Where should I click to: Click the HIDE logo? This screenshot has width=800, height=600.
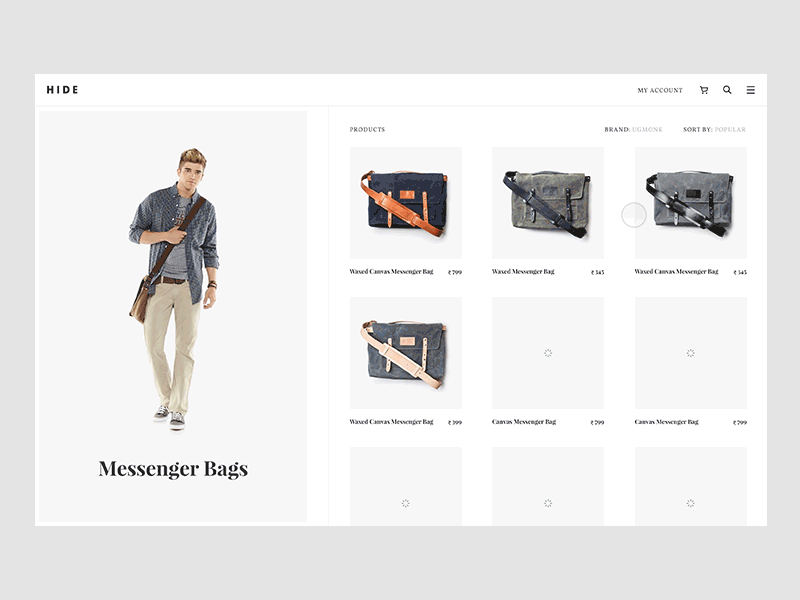pyautogui.click(x=62, y=89)
